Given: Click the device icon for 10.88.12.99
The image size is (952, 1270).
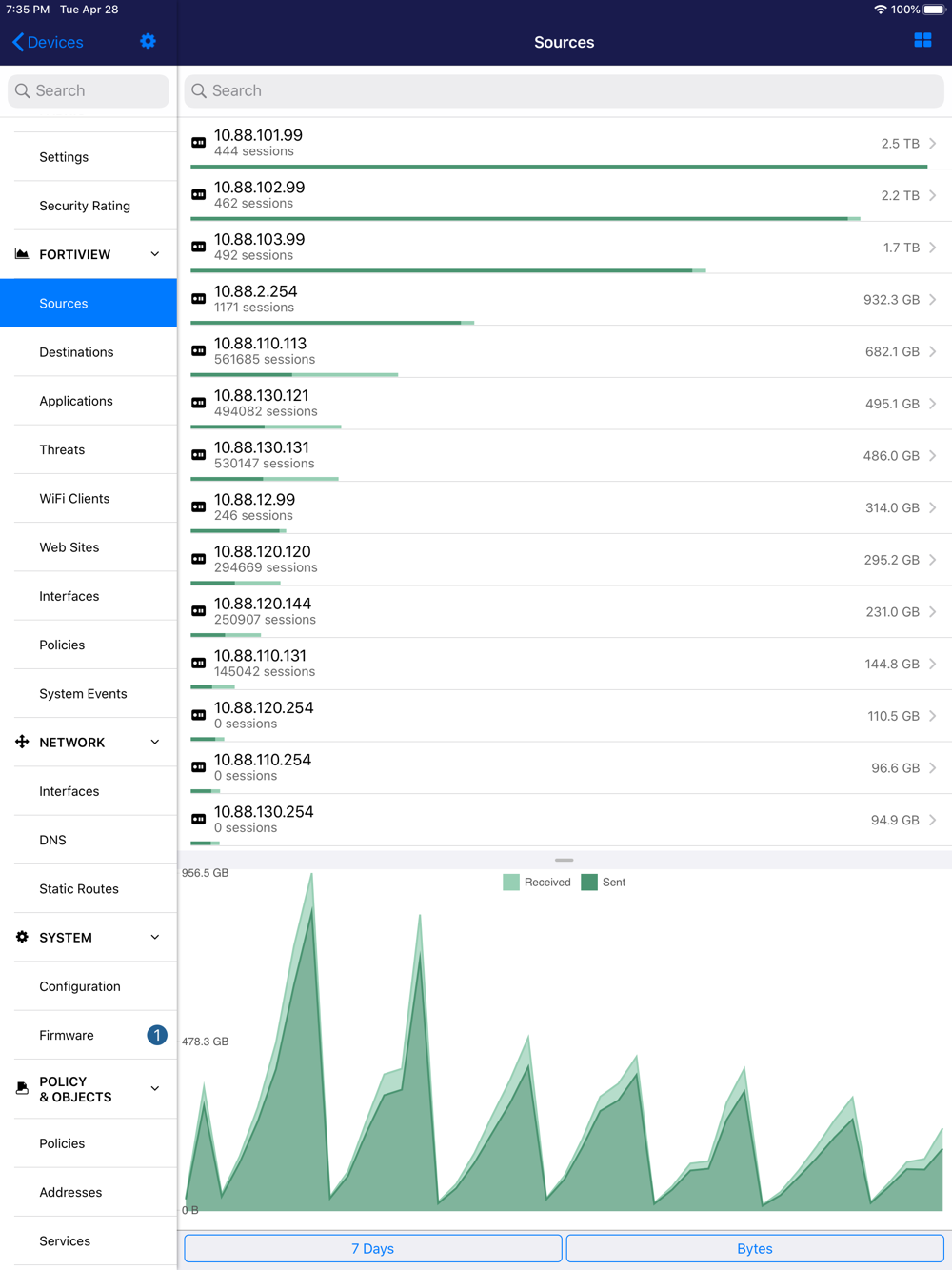Looking at the screenshot, I should pos(199,507).
